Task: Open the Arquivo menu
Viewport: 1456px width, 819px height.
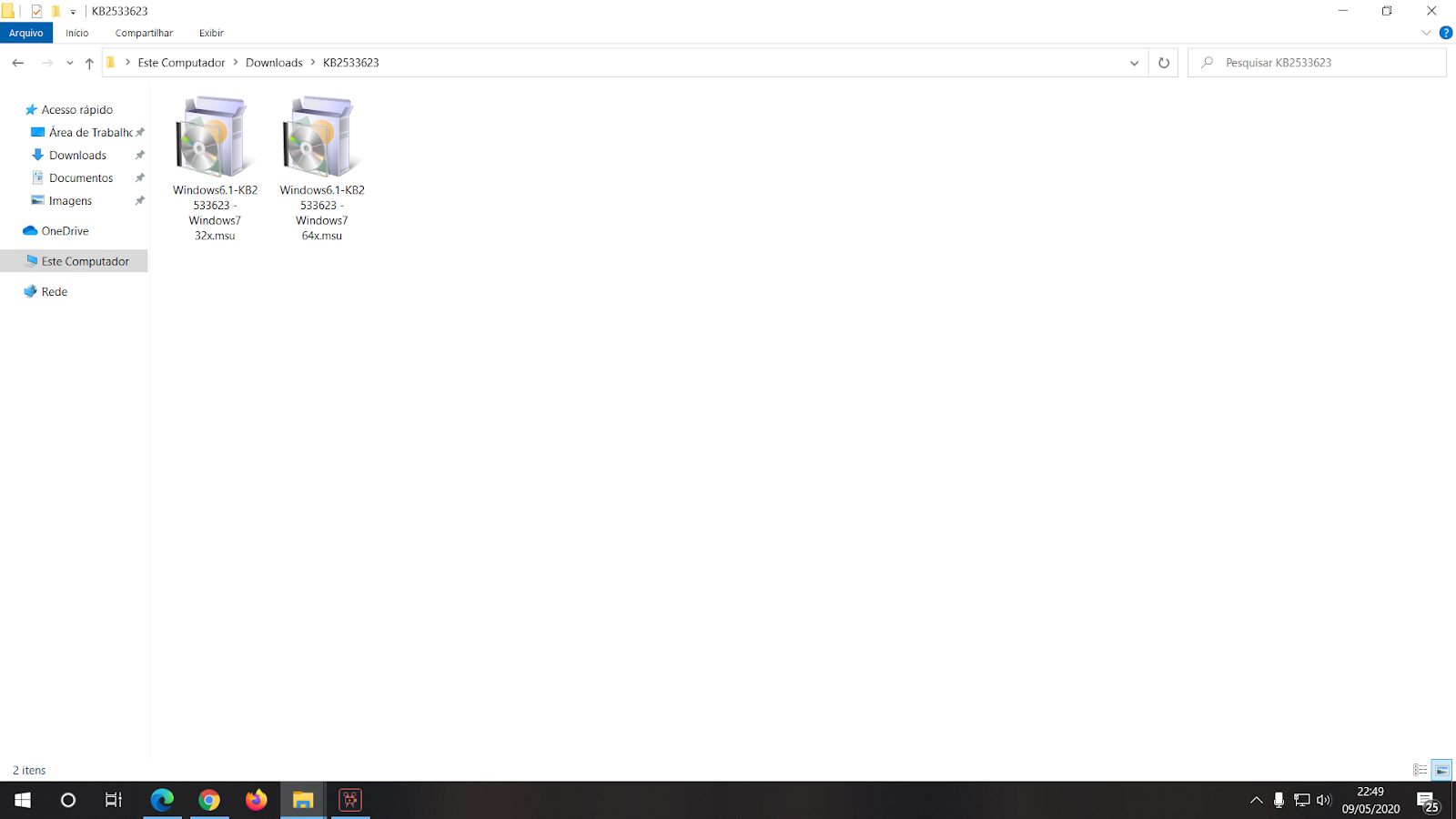Action: [x=26, y=33]
